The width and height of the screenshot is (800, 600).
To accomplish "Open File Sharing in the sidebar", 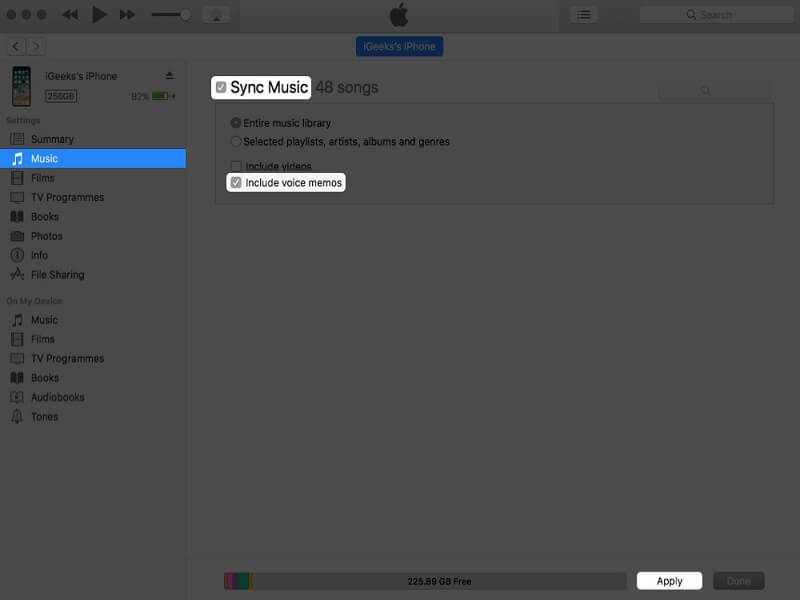I will 93,275.
